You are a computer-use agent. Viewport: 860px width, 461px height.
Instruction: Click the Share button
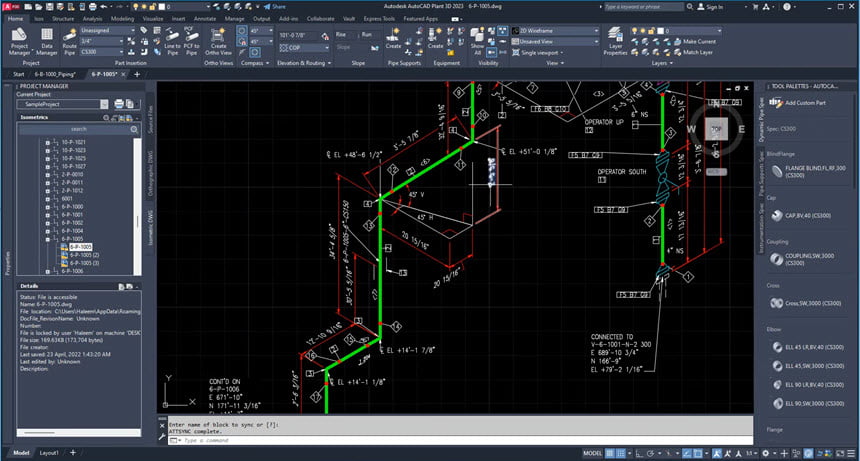(275, 7)
